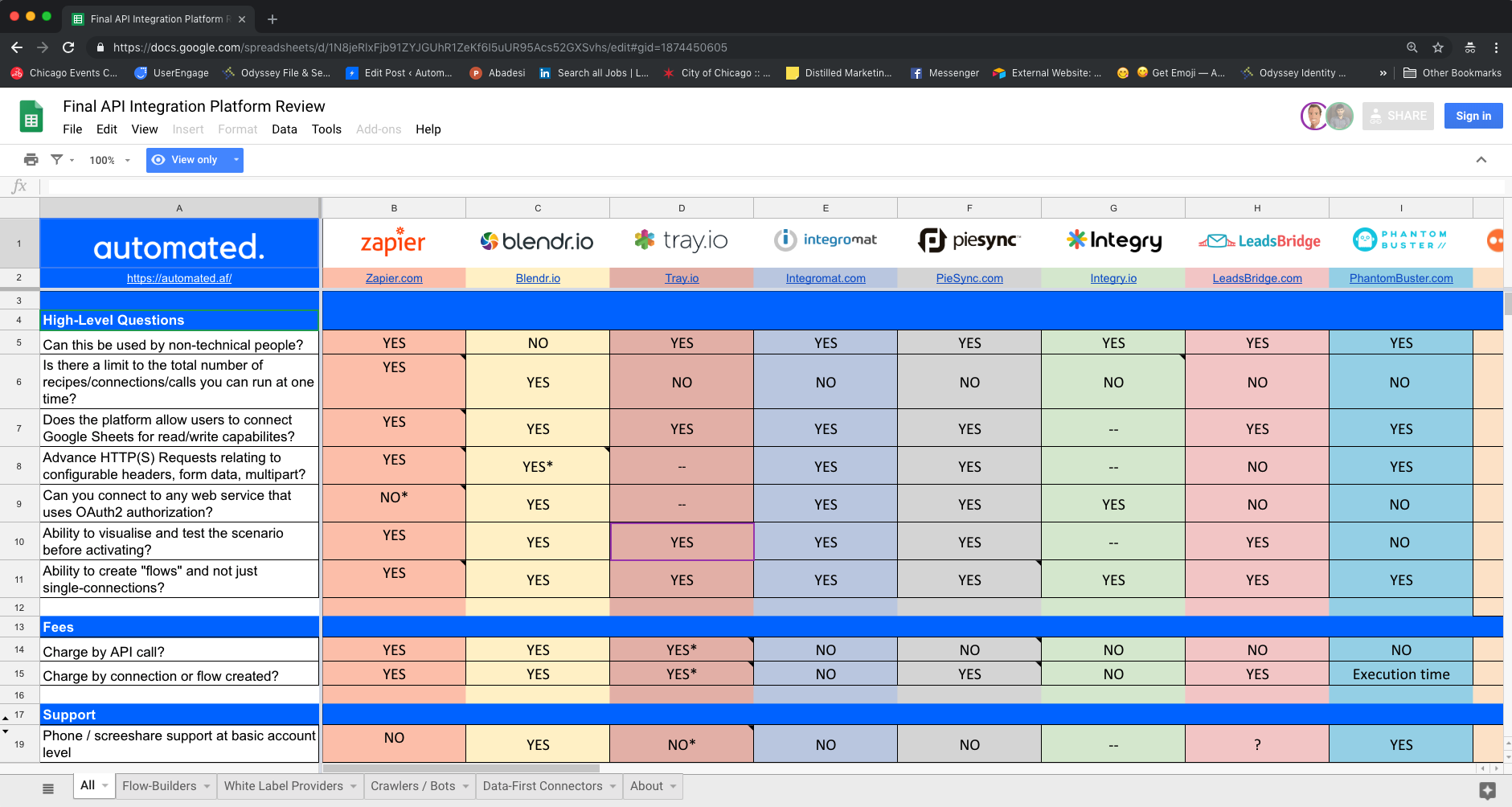Reload the page with the refresh icon
1512x807 pixels.
tap(68, 47)
